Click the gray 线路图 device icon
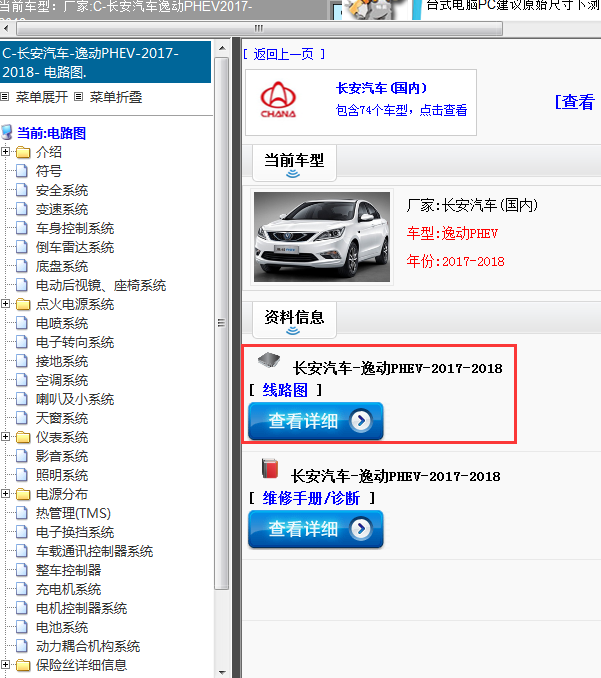Image resolution: width=601 pixels, height=678 pixels. (269, 359)
